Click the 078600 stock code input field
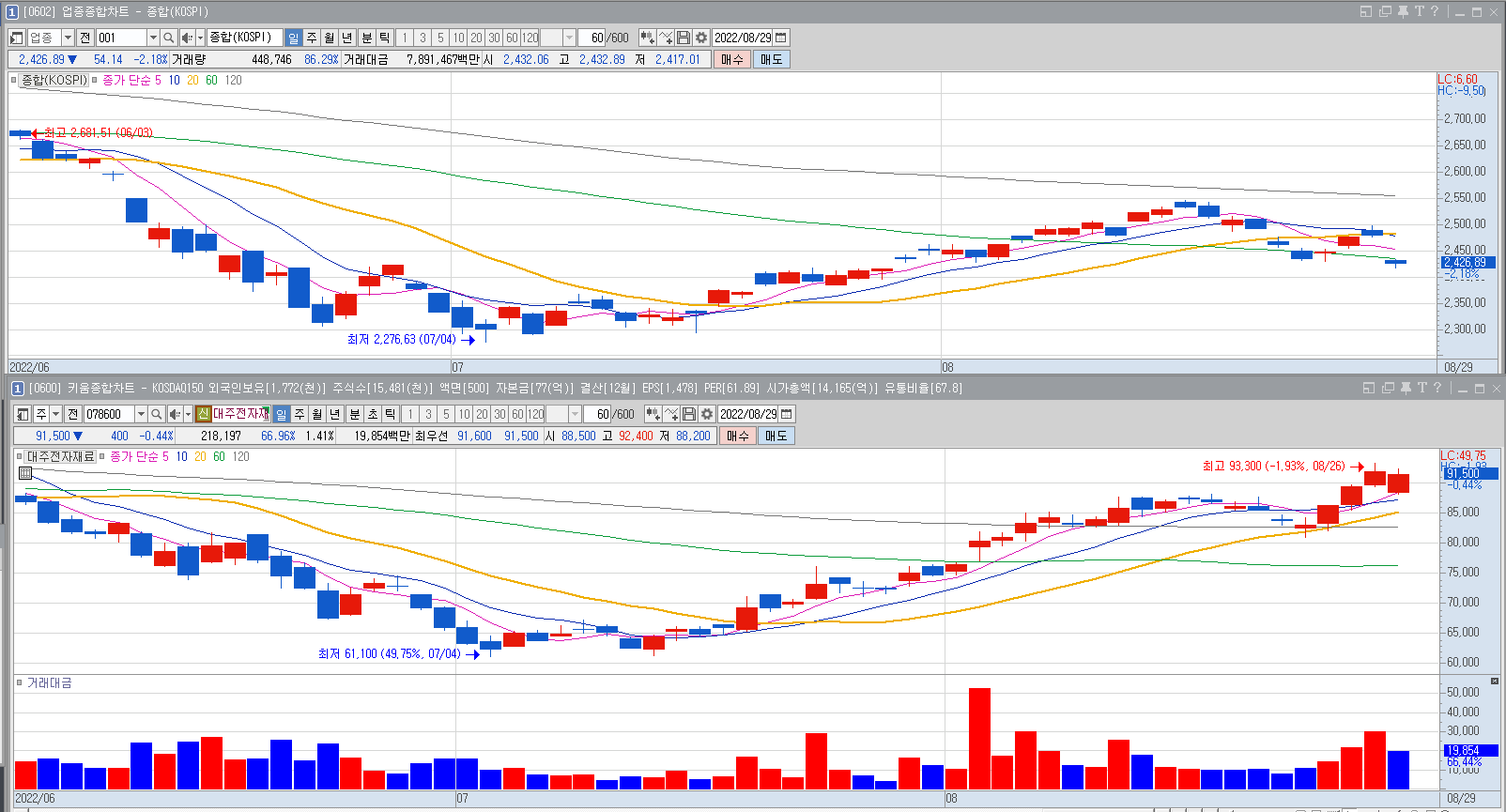 (109, 414)
